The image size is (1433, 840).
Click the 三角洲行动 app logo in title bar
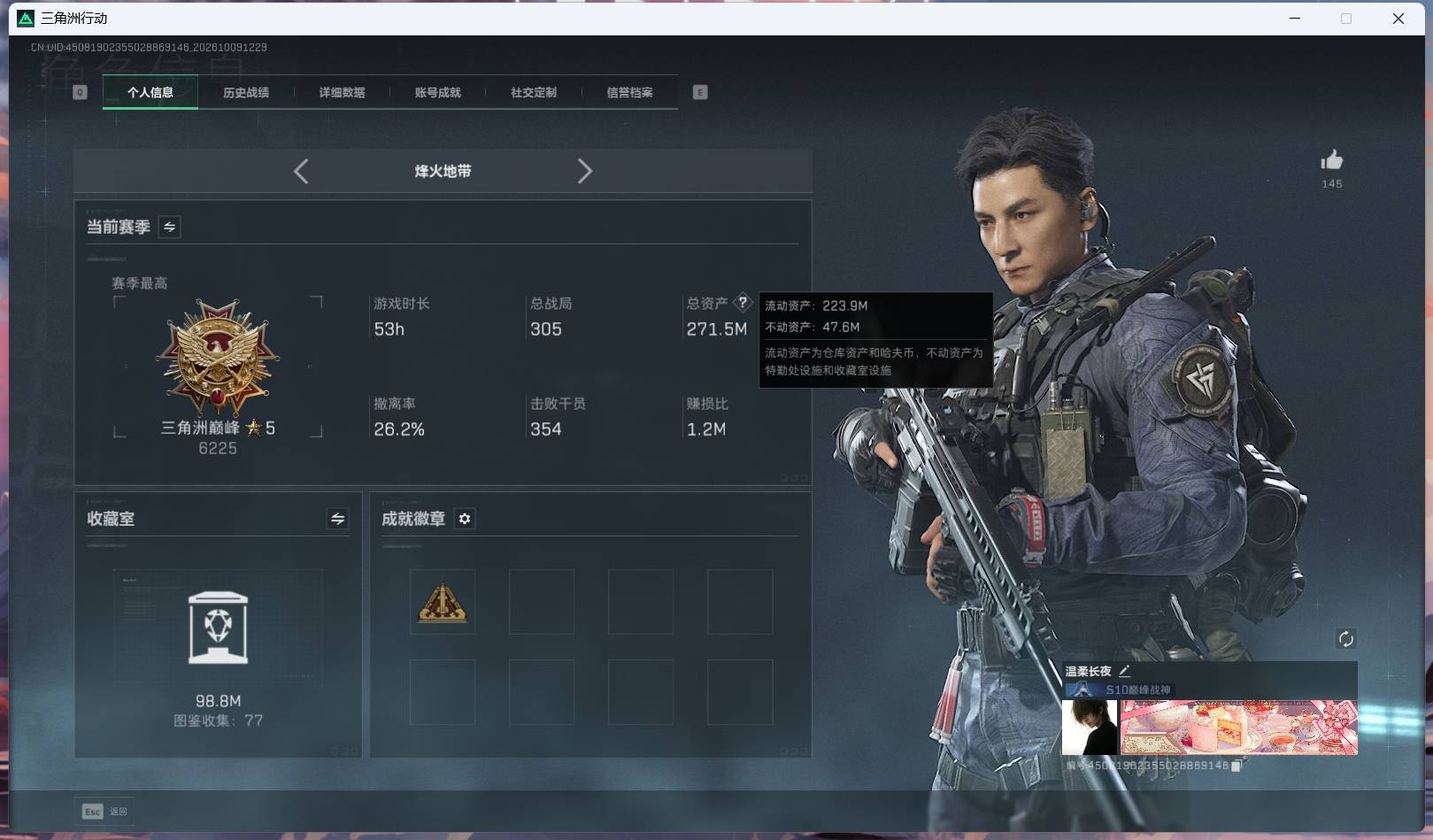pyautogui.click(x=26, y=18)
